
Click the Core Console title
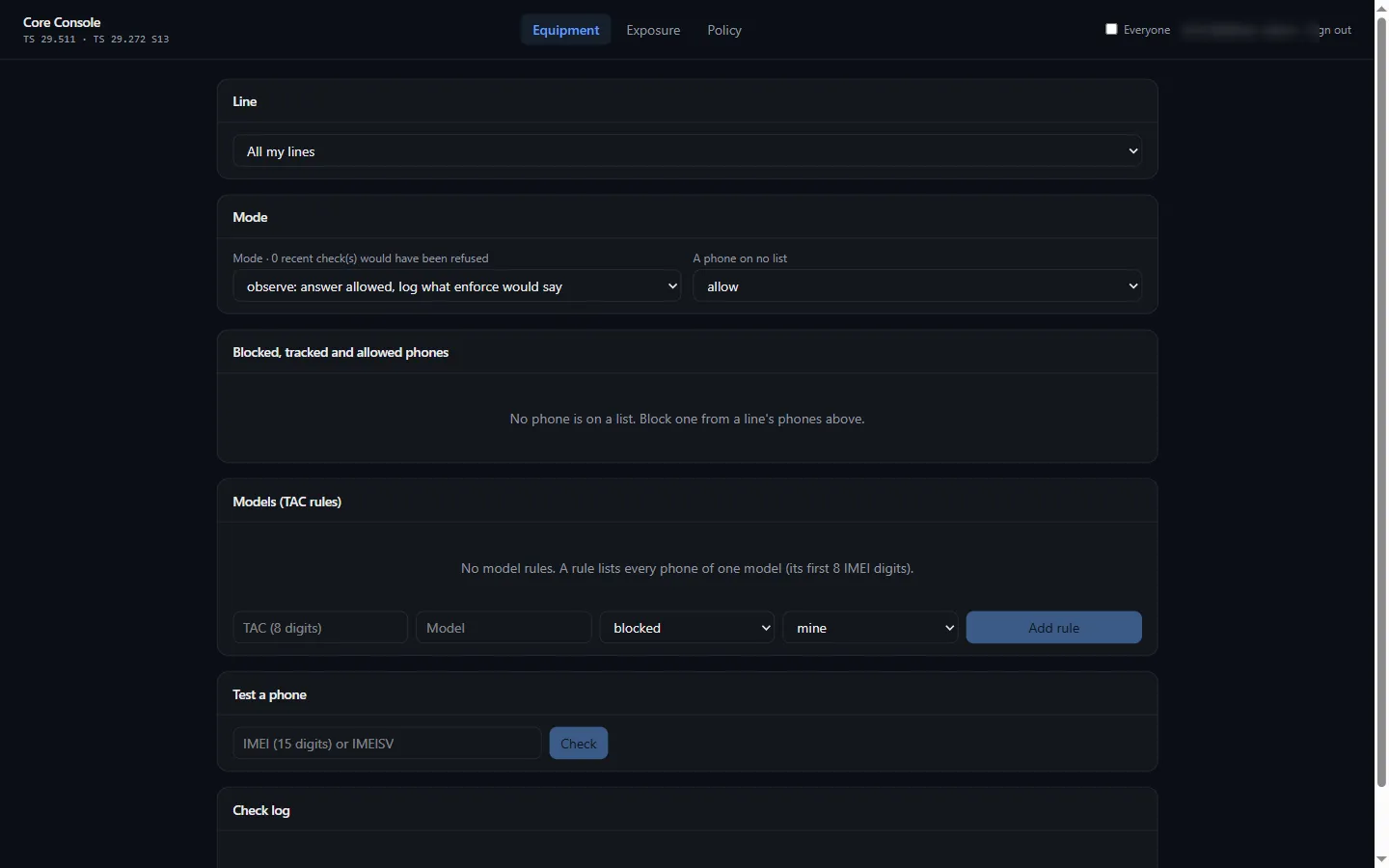tap(62, 22)
